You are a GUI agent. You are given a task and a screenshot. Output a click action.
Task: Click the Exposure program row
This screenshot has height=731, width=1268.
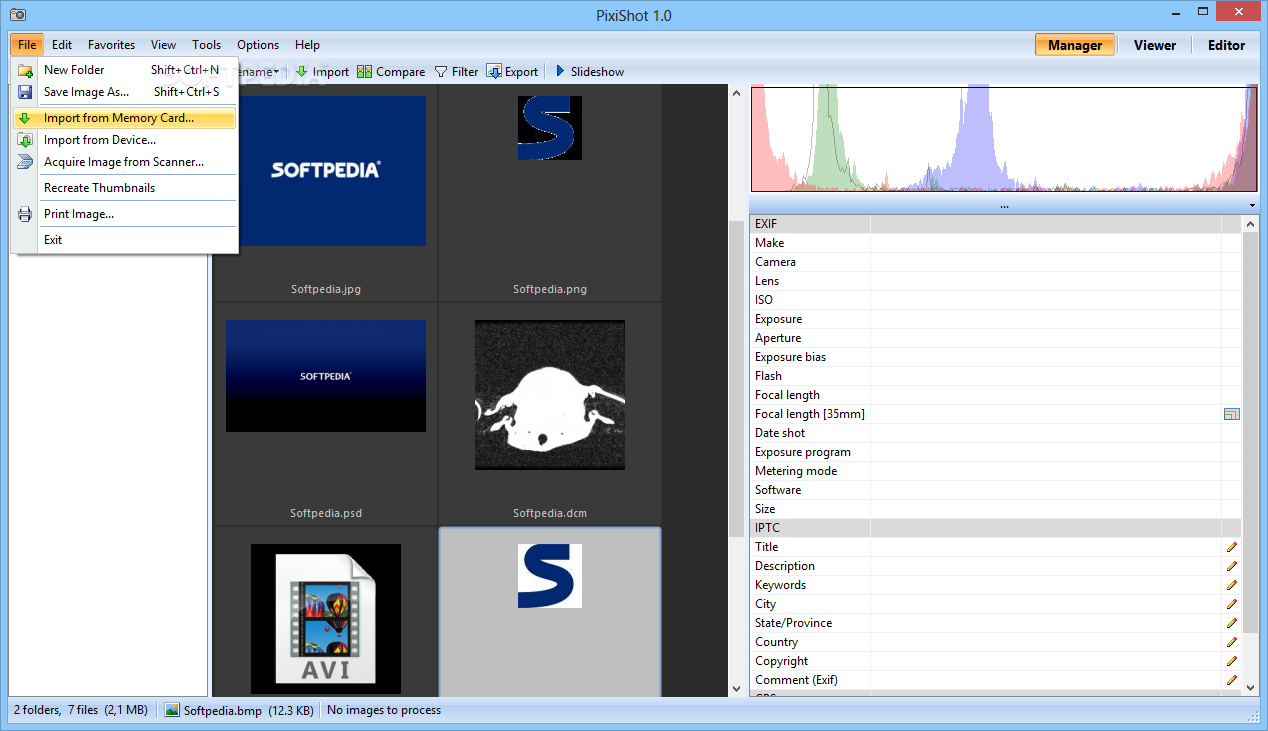996,452
